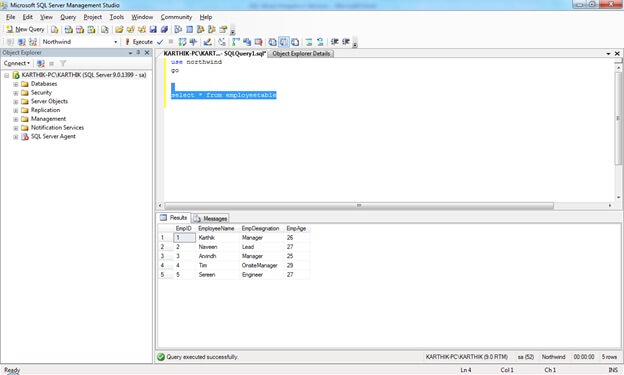Viewport: 624px width, 375px height.
Task: Click the Increase Indent icon
Action: coord(346,42)
